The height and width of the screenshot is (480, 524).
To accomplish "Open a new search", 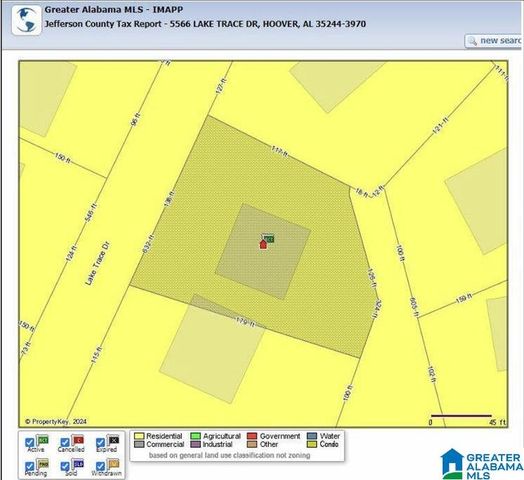I will coord(493,41).
